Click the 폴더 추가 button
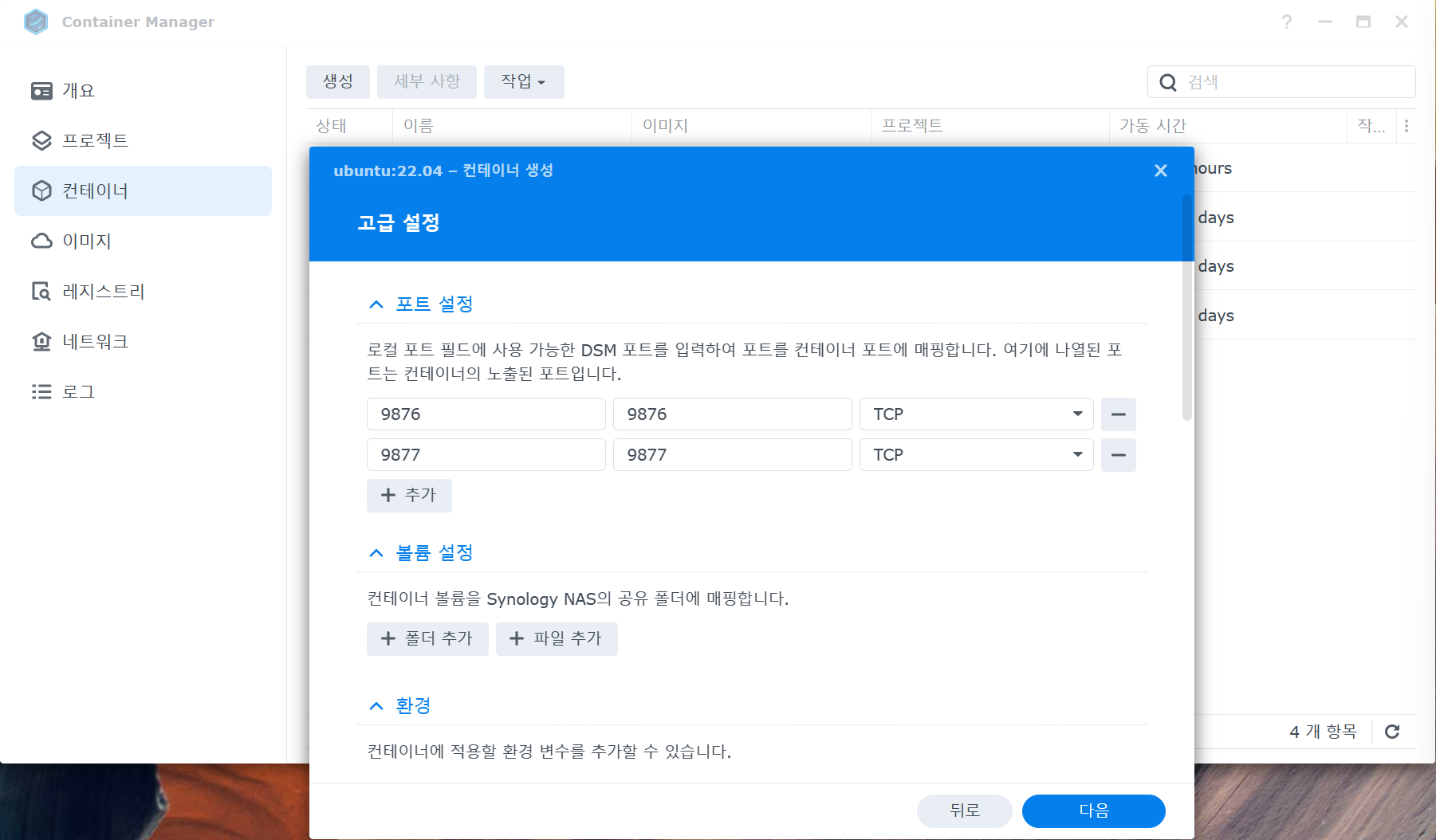1436x840 pixels. [x=427, y=639]
